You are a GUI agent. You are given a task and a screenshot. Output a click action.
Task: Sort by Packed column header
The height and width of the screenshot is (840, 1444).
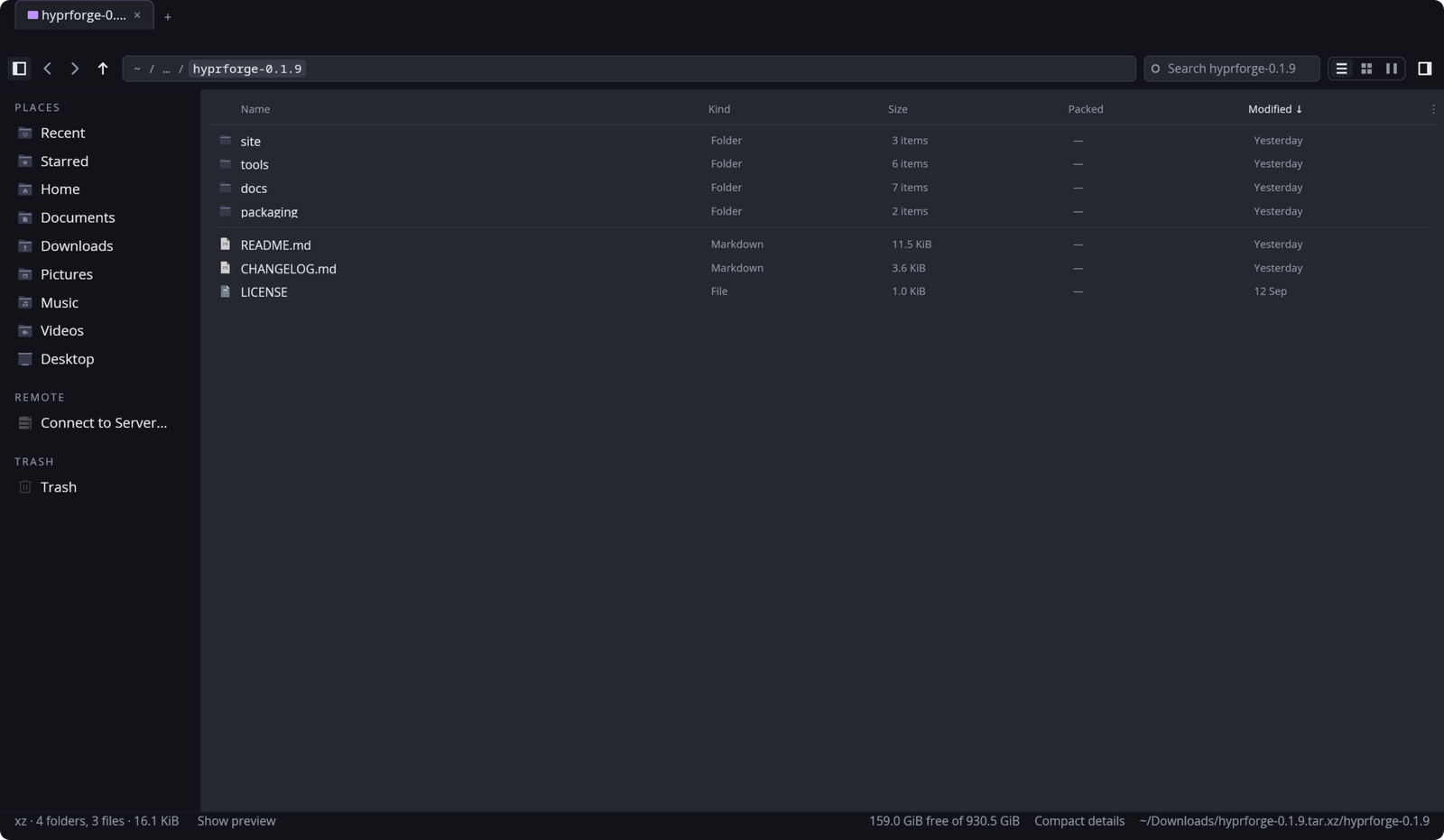(1086, 109)
